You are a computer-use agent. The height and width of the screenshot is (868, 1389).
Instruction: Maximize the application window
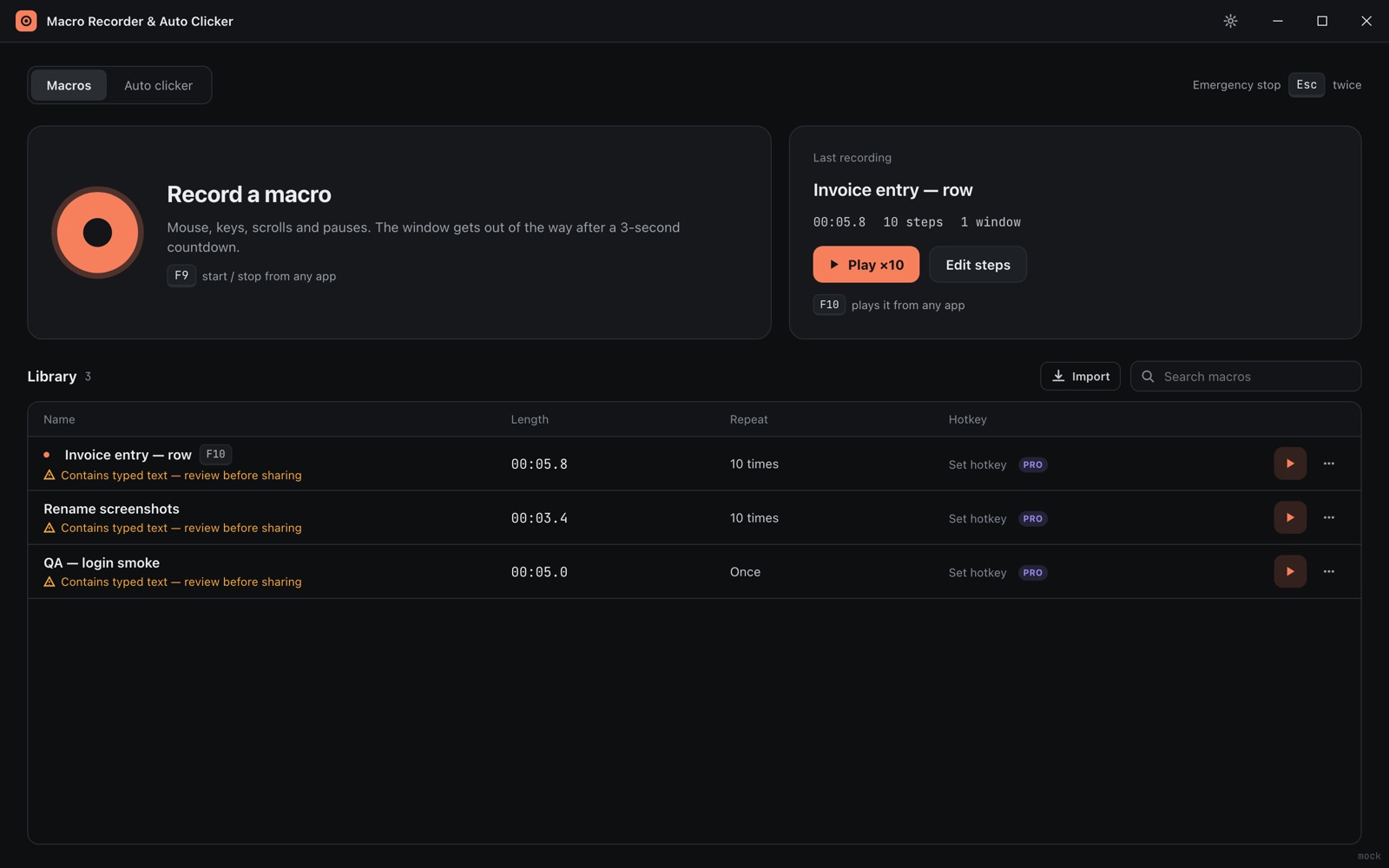pyautogui.click(x=1322, y=21)
